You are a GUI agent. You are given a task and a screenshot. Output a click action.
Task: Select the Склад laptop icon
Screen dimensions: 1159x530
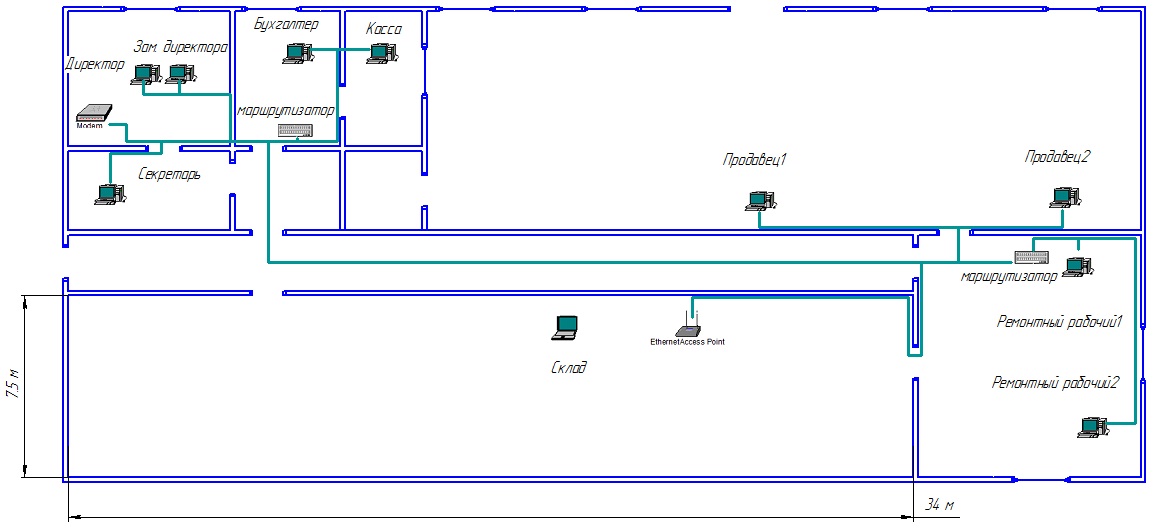coord(566,325)
